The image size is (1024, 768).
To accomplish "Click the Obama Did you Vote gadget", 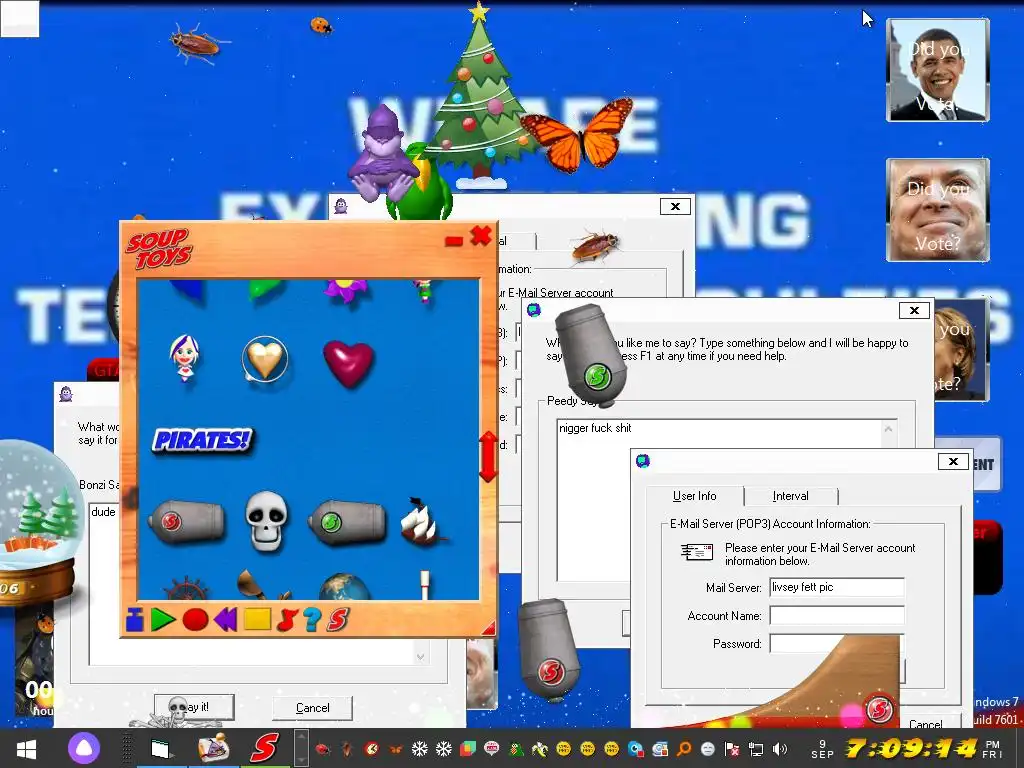I will (937, 70).
